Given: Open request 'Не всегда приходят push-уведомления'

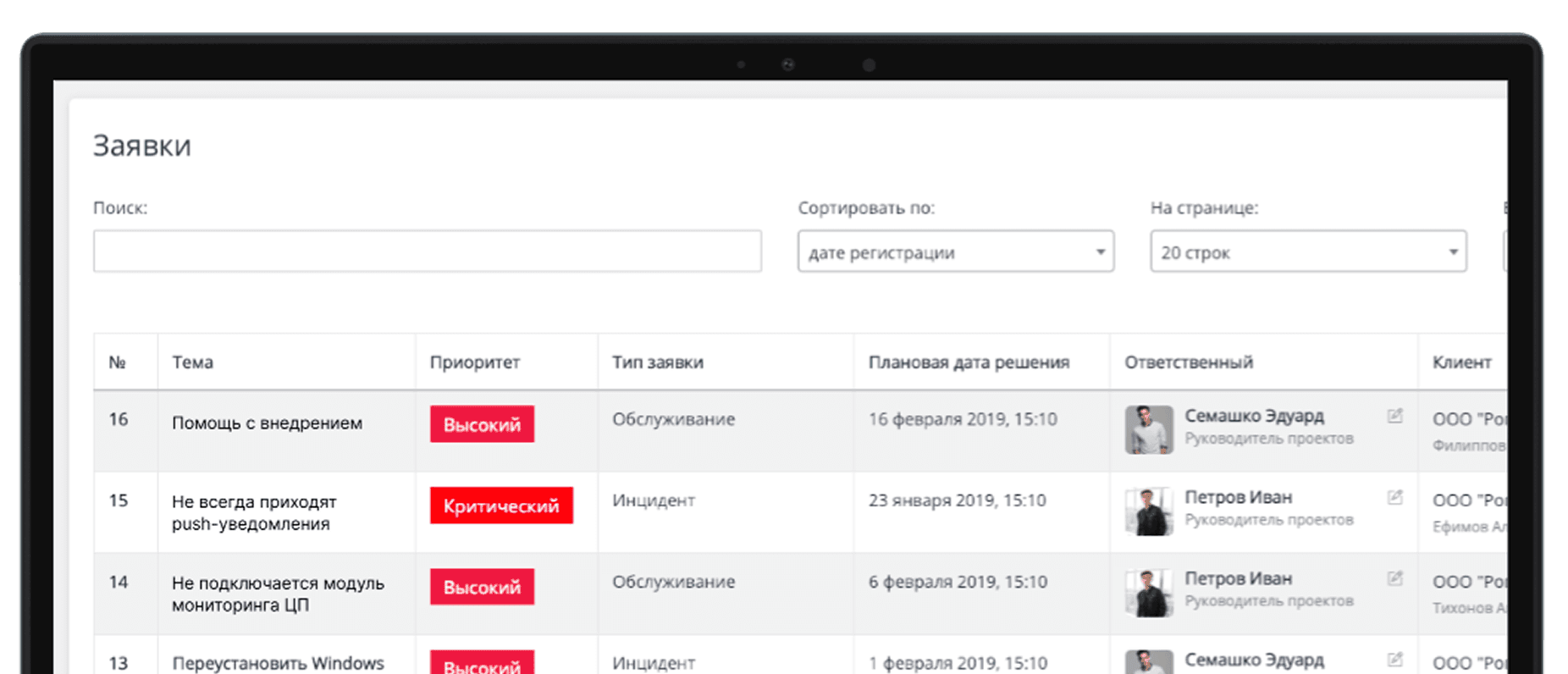Looking at the screenshot, I should [254, 512].
